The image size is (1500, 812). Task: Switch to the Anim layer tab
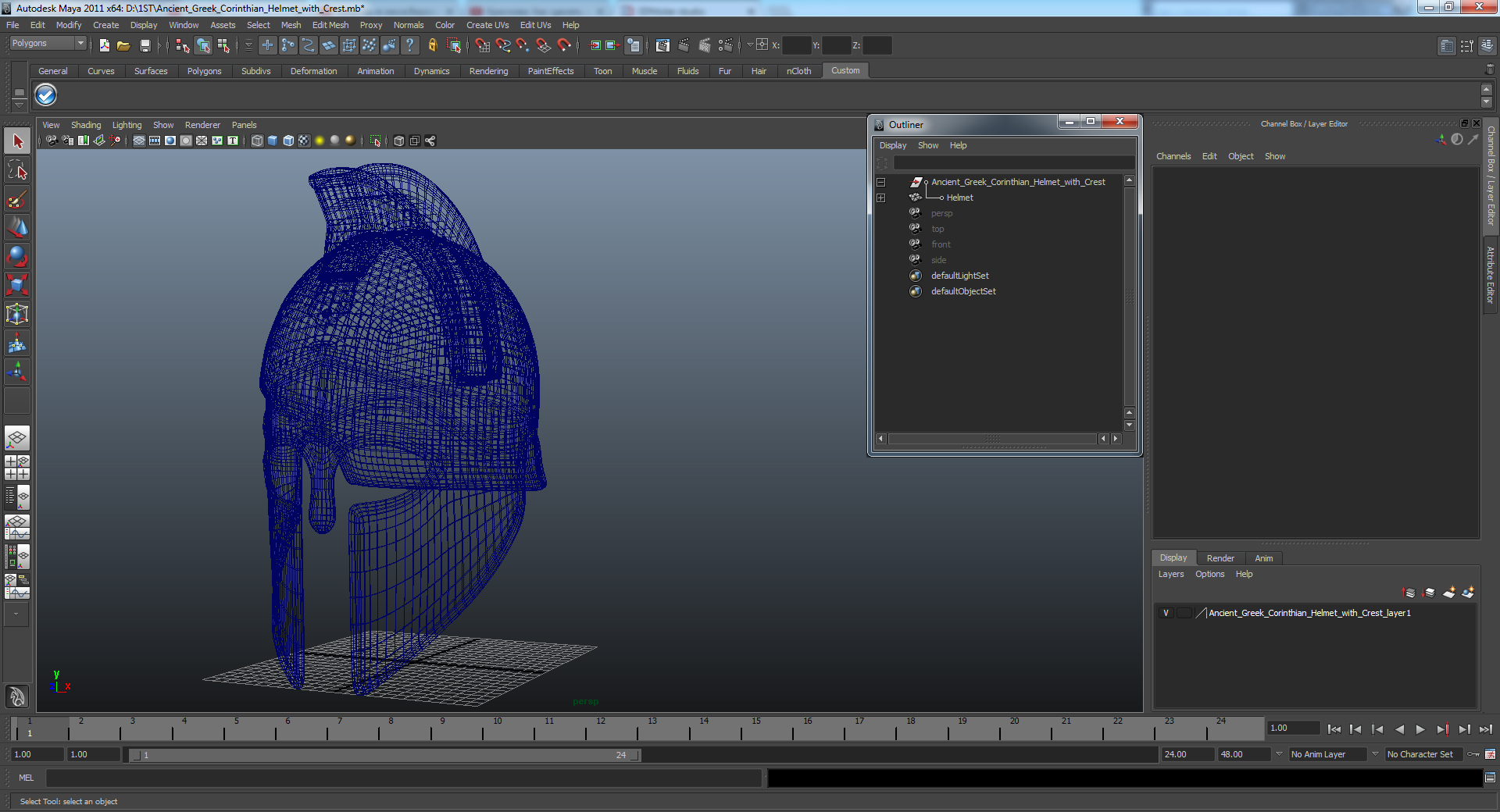pos(1263,558)
